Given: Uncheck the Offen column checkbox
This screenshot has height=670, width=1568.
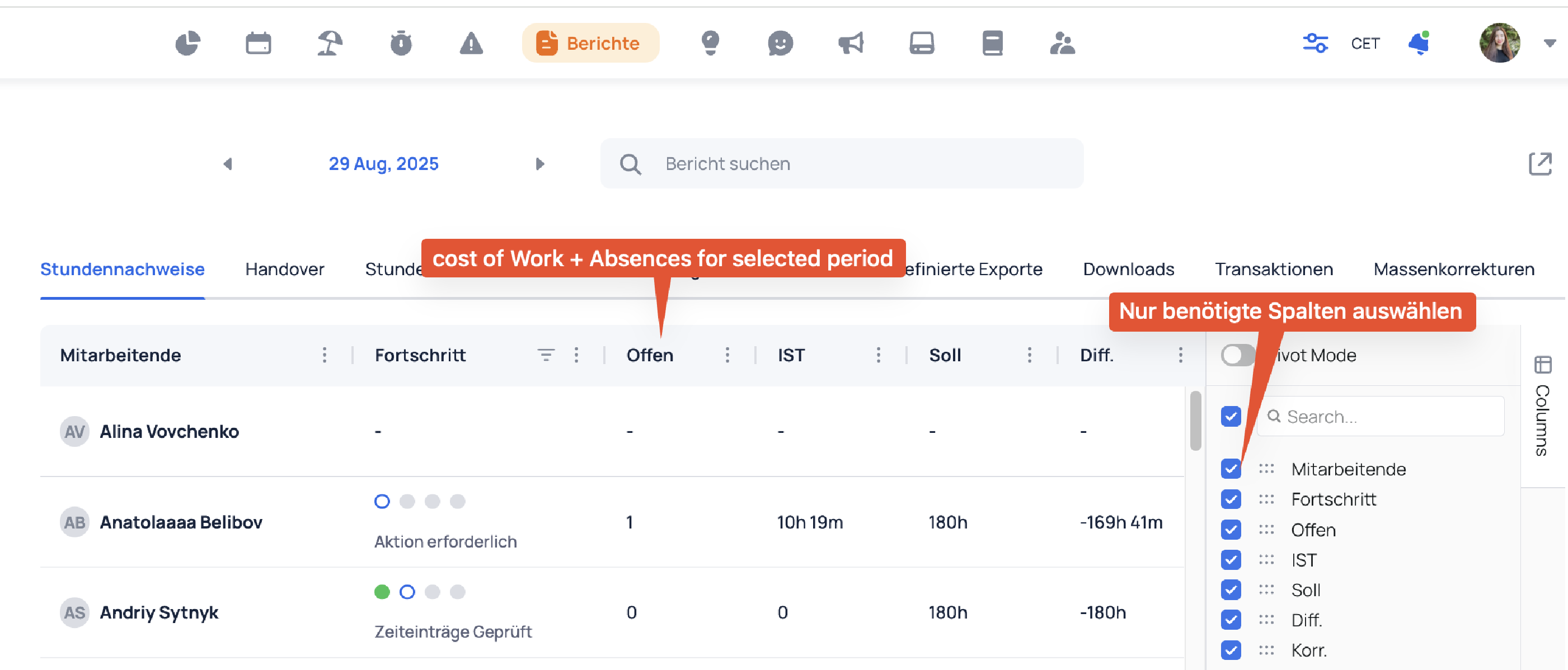Looking at the screenshot, I should 1231,530.
